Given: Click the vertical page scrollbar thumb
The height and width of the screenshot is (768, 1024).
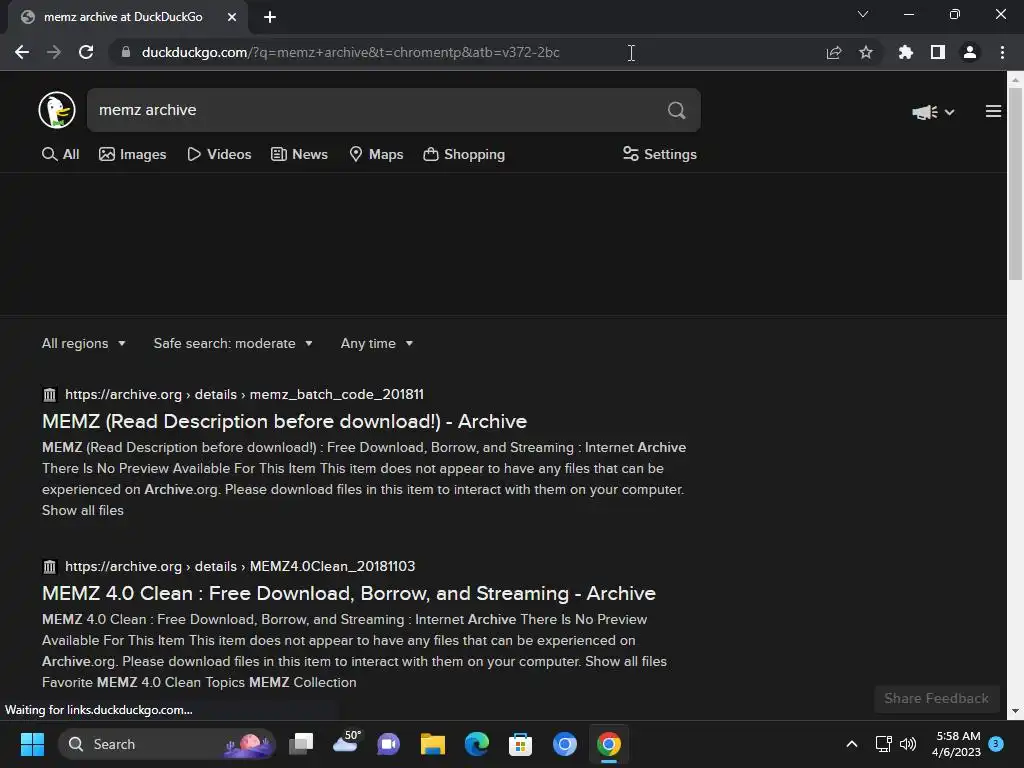Looking at the screenshot, I should click(1015, 183).
